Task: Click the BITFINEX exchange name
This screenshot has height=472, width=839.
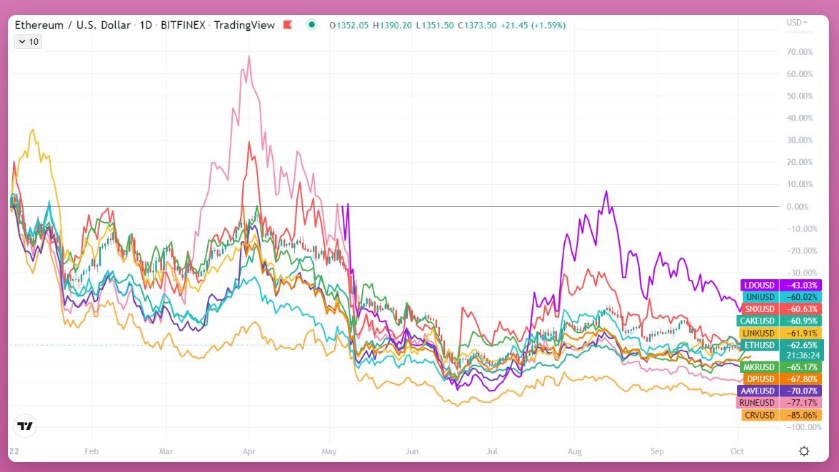Action: click(183, 25)
